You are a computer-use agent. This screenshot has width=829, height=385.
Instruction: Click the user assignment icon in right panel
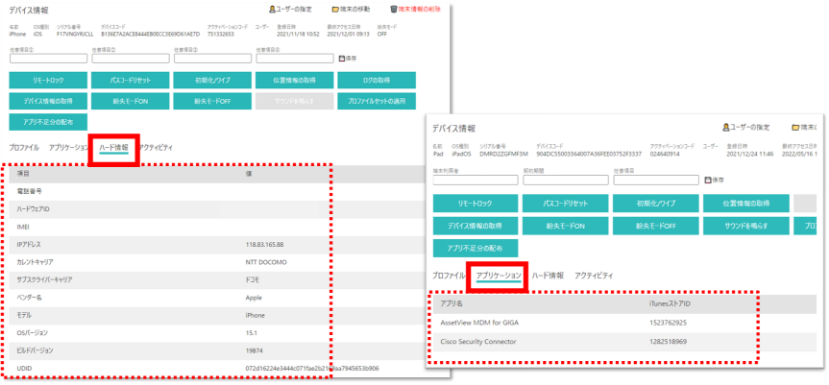726,127
